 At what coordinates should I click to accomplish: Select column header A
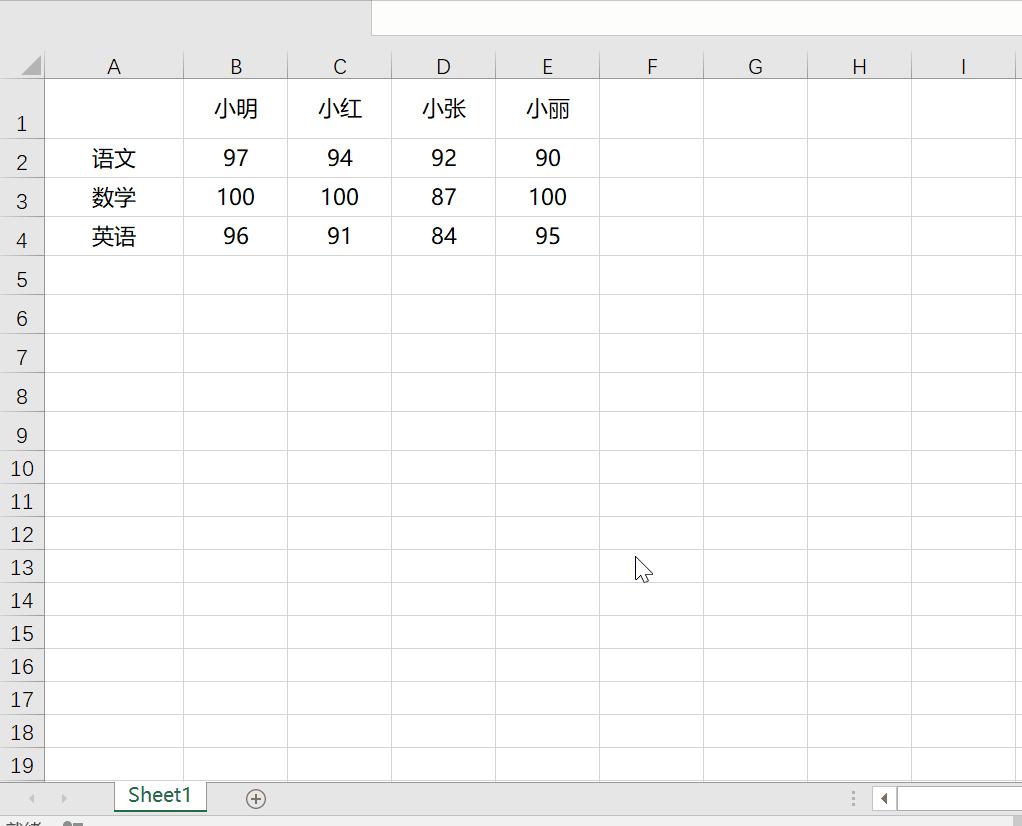(113, 65)
